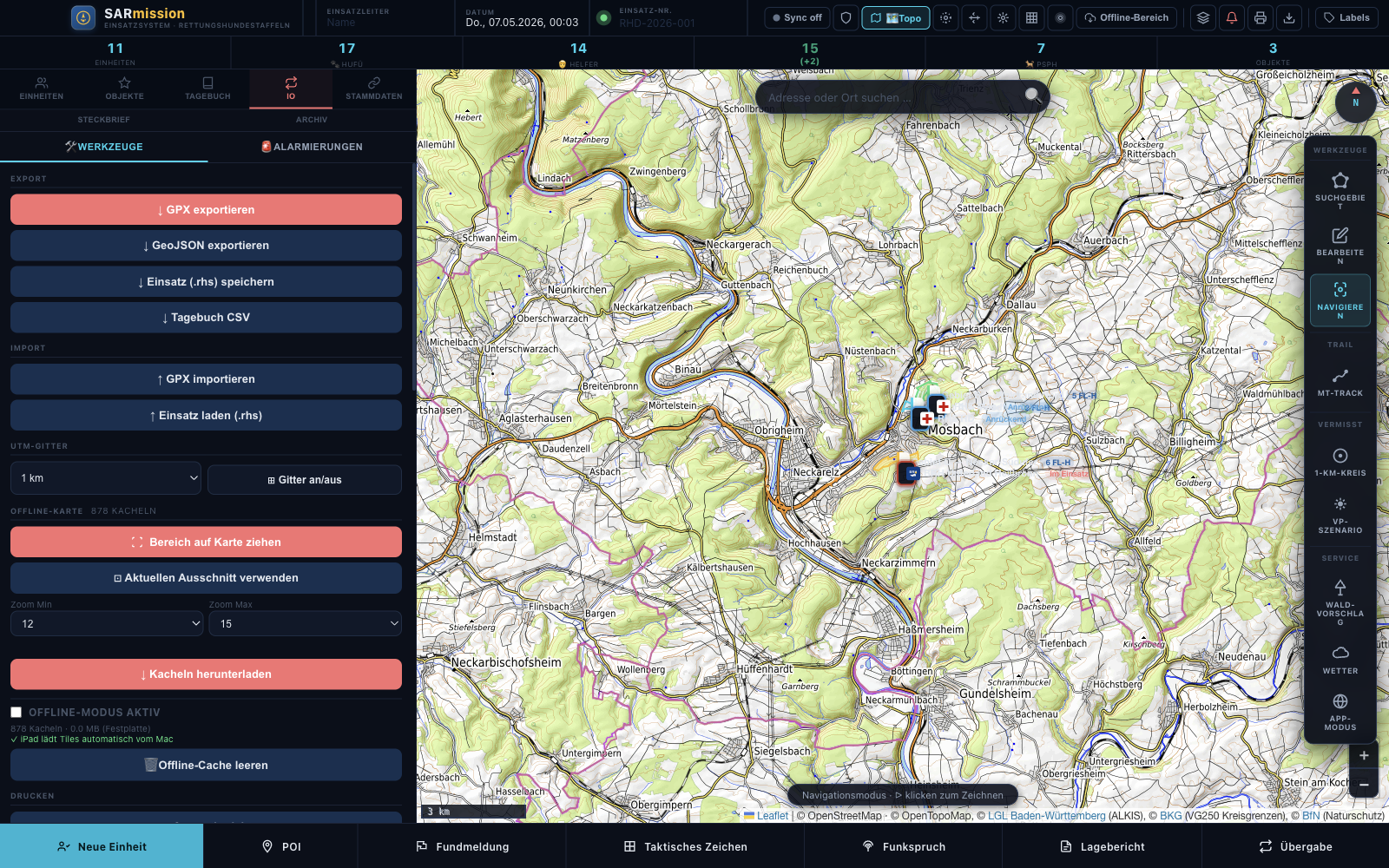Click the SARmission logo icon
Screen dimensions: 1389x868
click(x=83, y=17)
